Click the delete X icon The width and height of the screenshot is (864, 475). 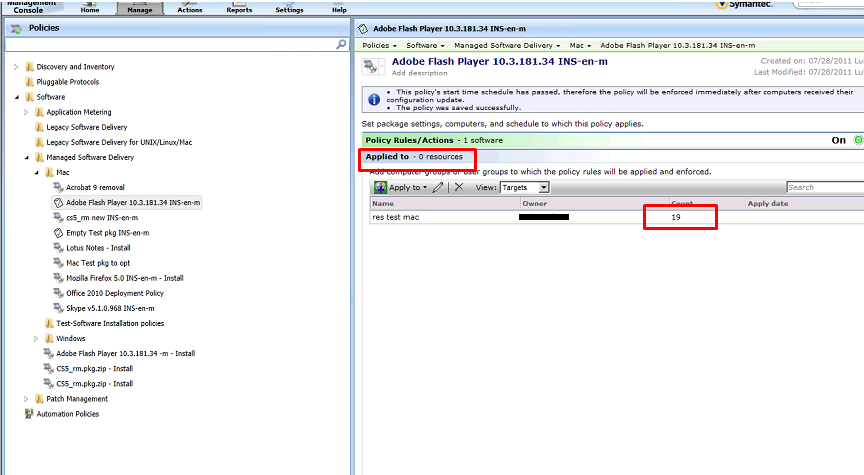pos(458,187)
